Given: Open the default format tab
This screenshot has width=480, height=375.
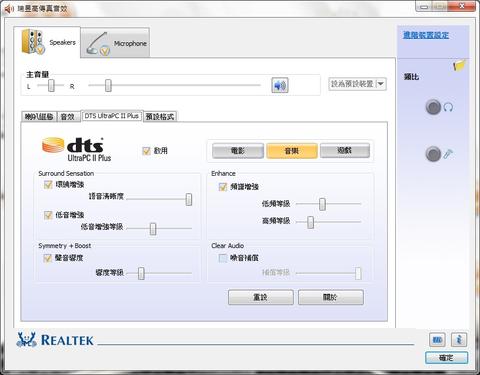Looking at the screenshot, I should (x=160, y=116).
